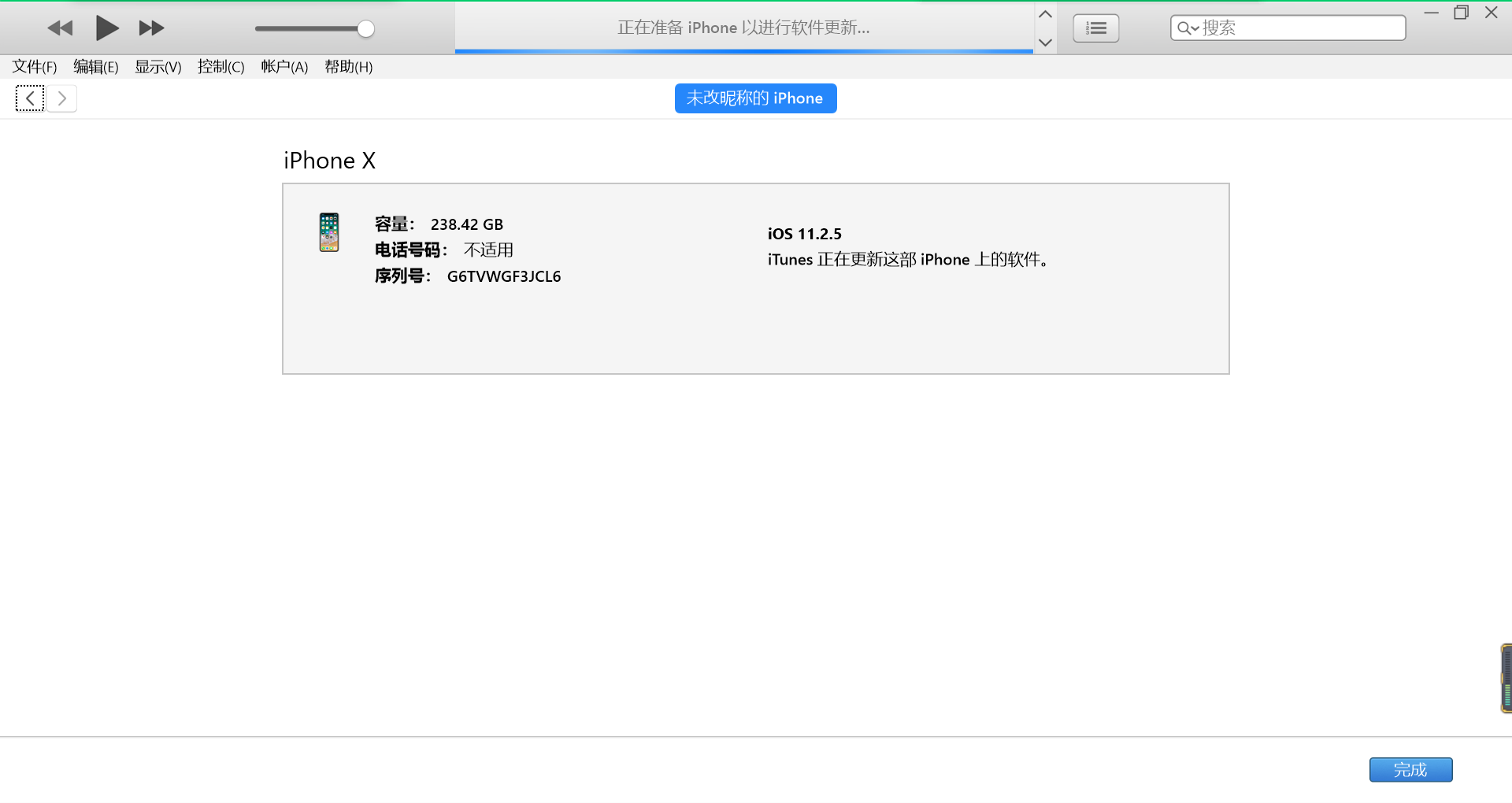The image size is (1512, 803).
Task: Select serial number G6TVWGF3JCL6
Action: click(x=504, y=276)
